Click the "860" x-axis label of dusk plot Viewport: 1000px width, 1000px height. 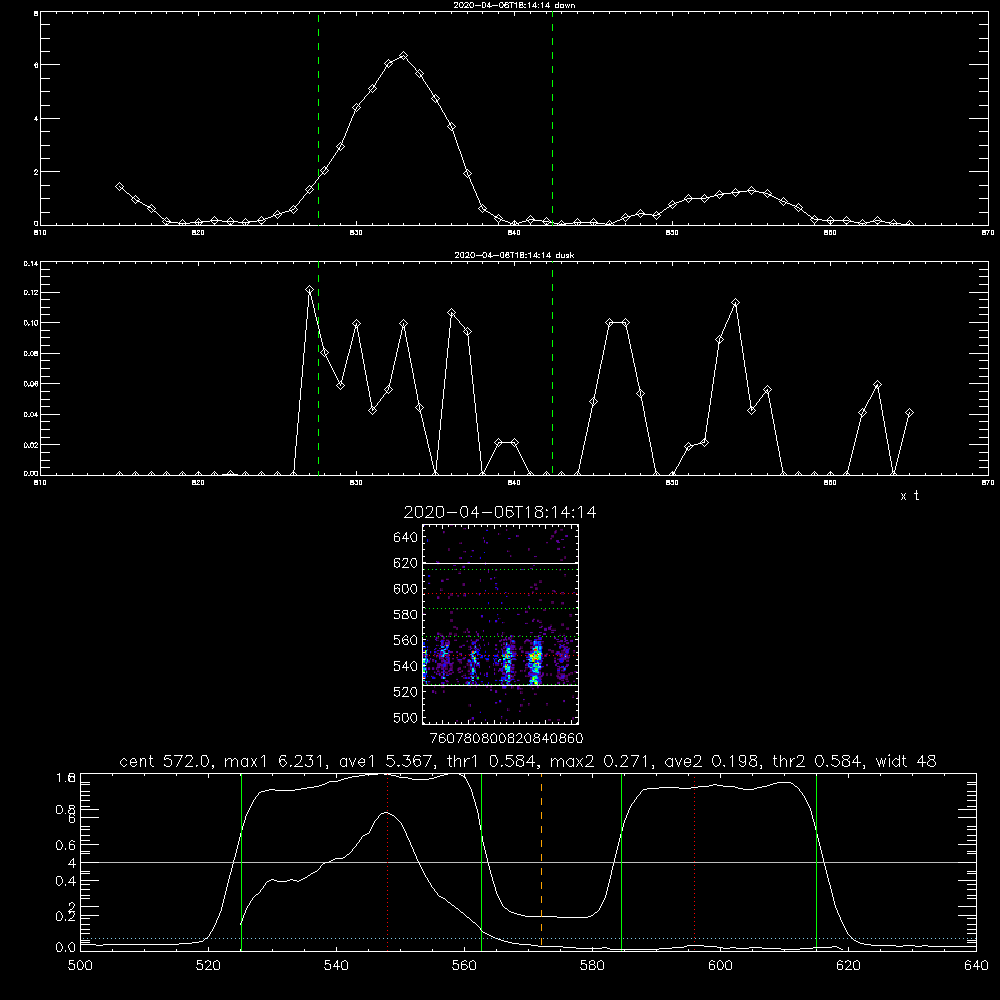point(830,483)
